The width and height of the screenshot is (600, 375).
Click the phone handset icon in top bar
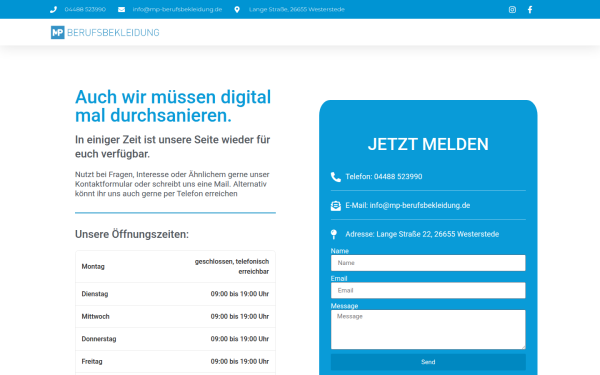[53, 10]
